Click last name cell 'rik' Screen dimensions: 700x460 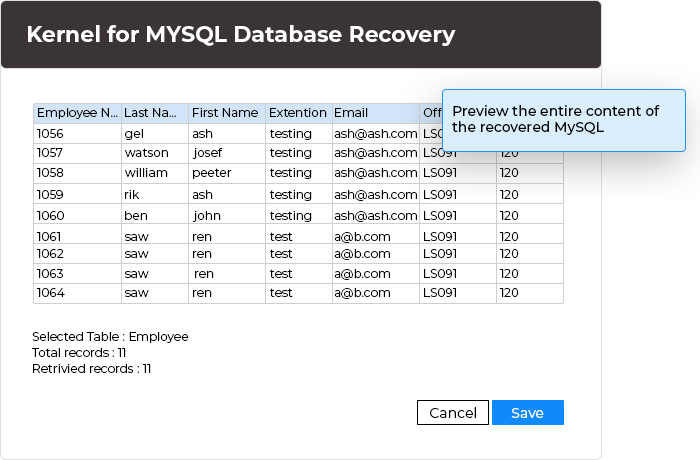coord(155,194)
